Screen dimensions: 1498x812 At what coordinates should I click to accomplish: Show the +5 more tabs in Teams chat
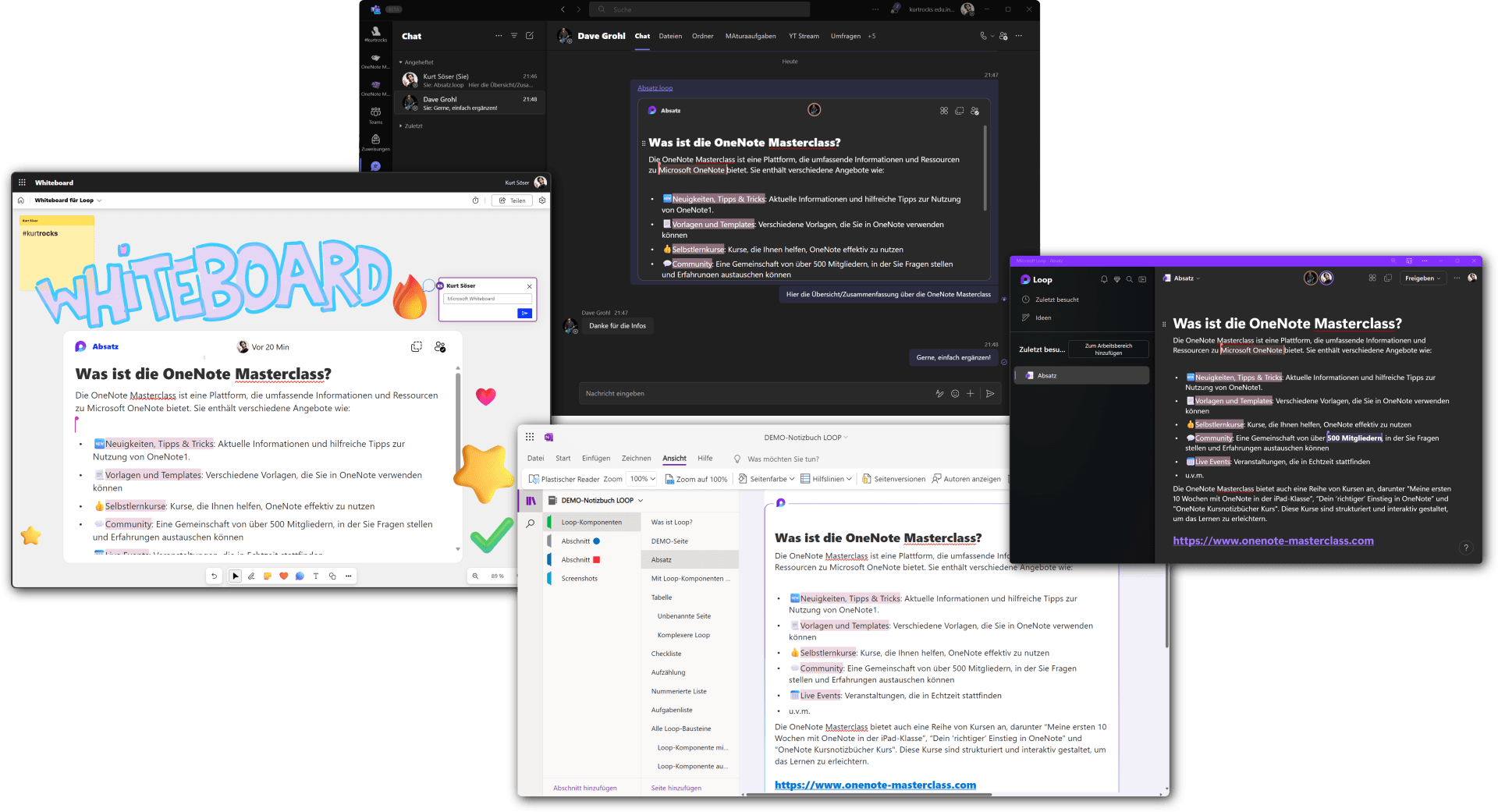click(x=871, y=36)
